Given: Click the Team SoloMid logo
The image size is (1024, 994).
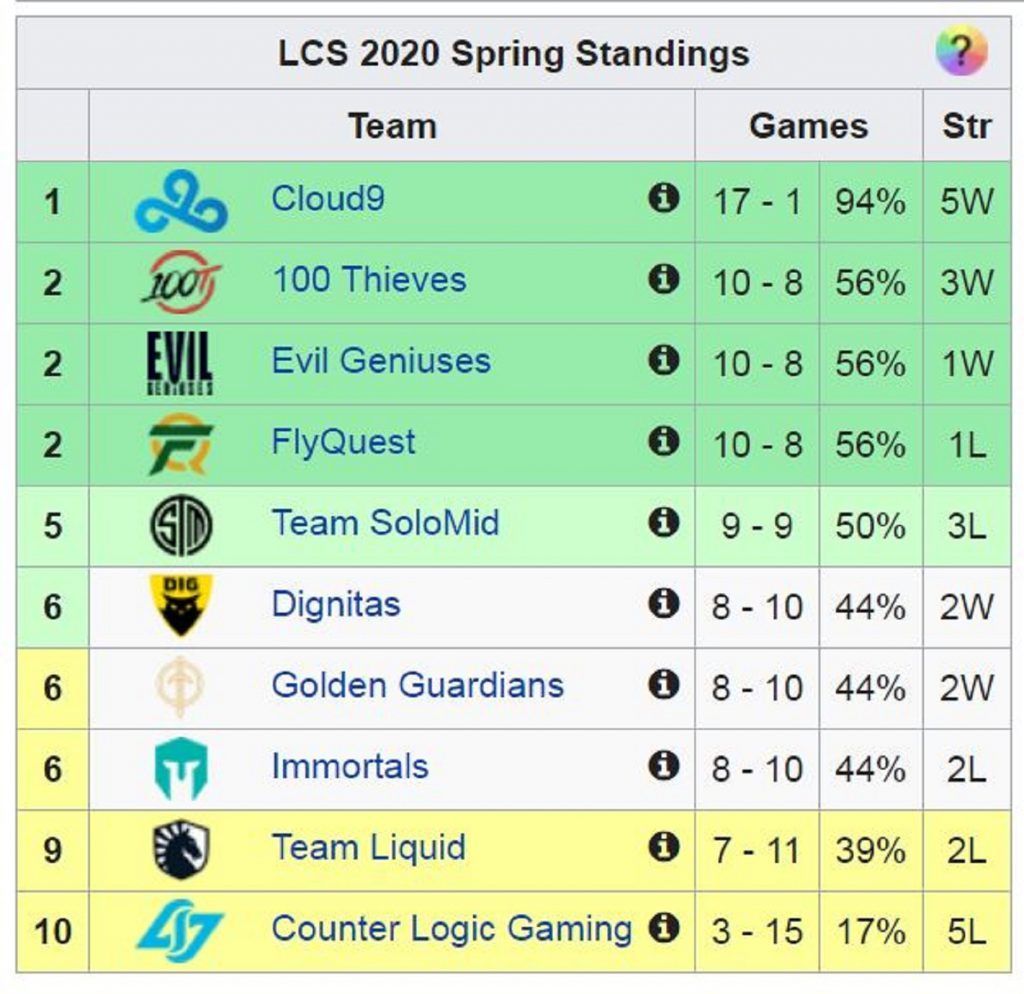Looking at the screenshot, I should coord(181,526).
